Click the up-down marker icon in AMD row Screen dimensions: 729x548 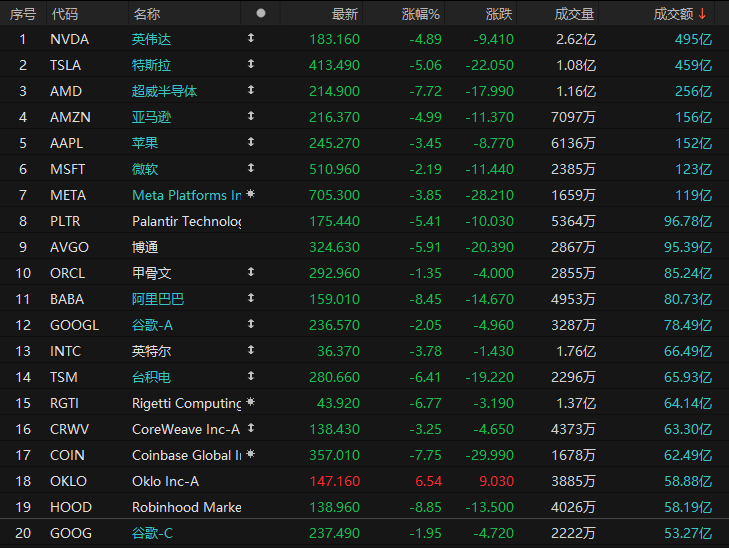pyautogui.click(x=251, y=90)
